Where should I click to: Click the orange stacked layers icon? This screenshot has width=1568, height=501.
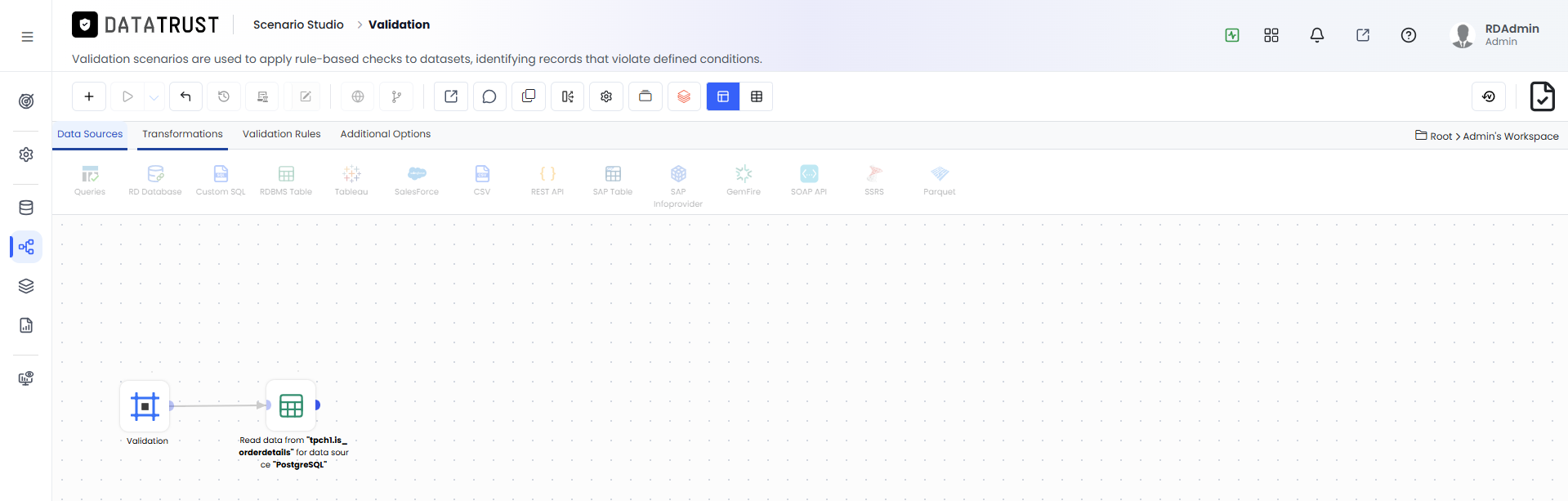(x=684, y=96)
